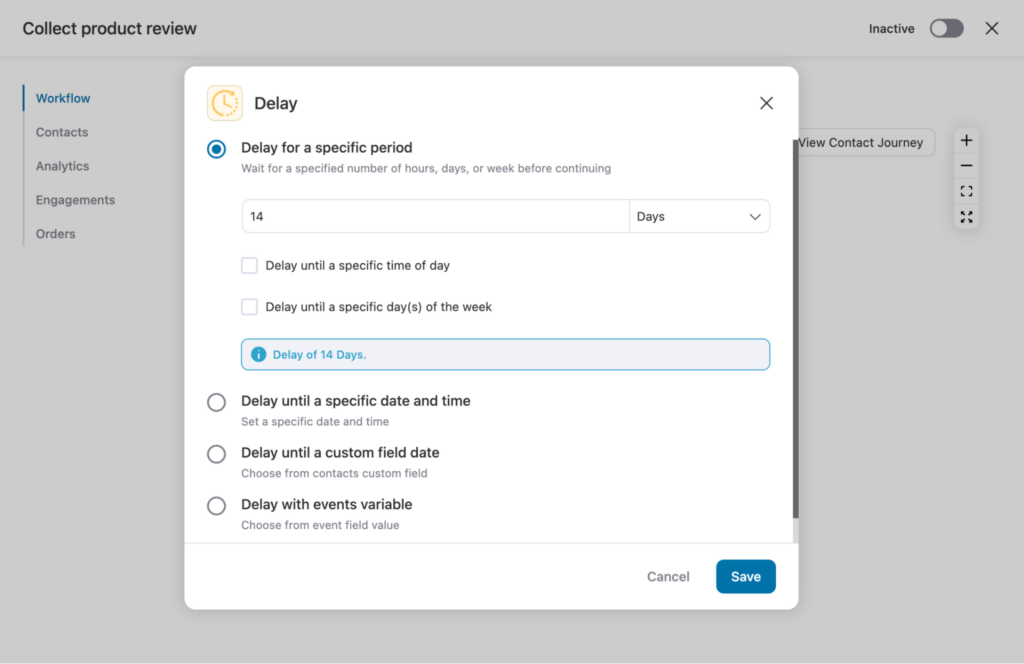This screenshot has width=1024, height=664.
Task: Open the Engagements section from sidebar
Action: point(75,200)
